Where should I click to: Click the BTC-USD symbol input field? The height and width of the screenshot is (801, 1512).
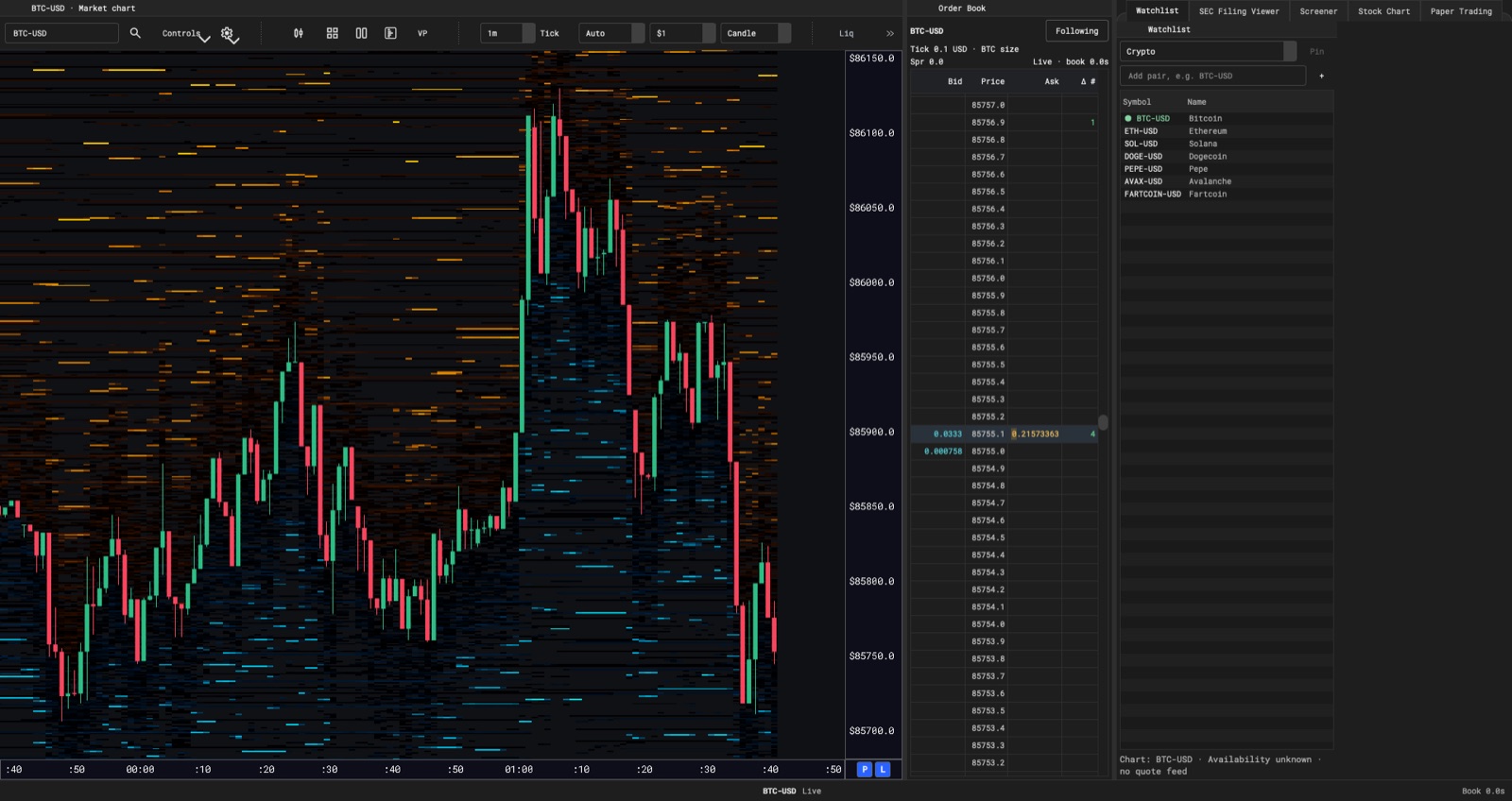(61, 33)
